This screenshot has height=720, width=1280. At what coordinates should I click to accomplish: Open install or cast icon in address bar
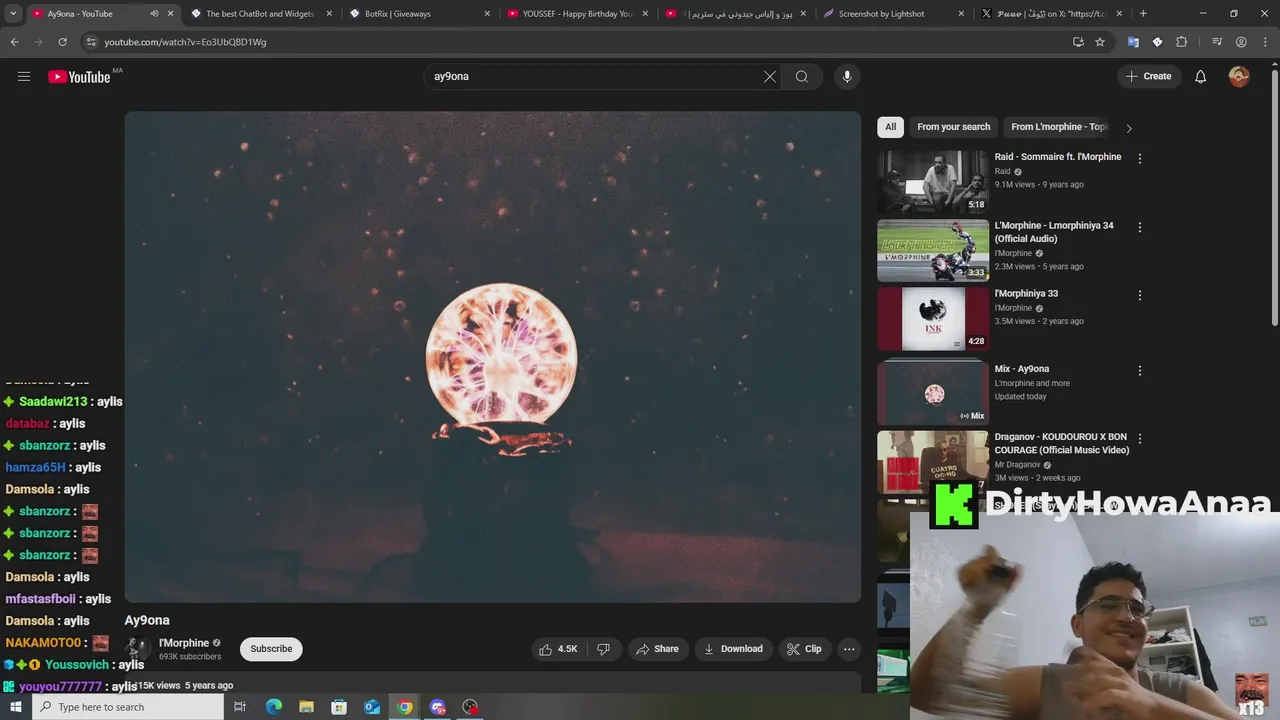coord(1078,42)
